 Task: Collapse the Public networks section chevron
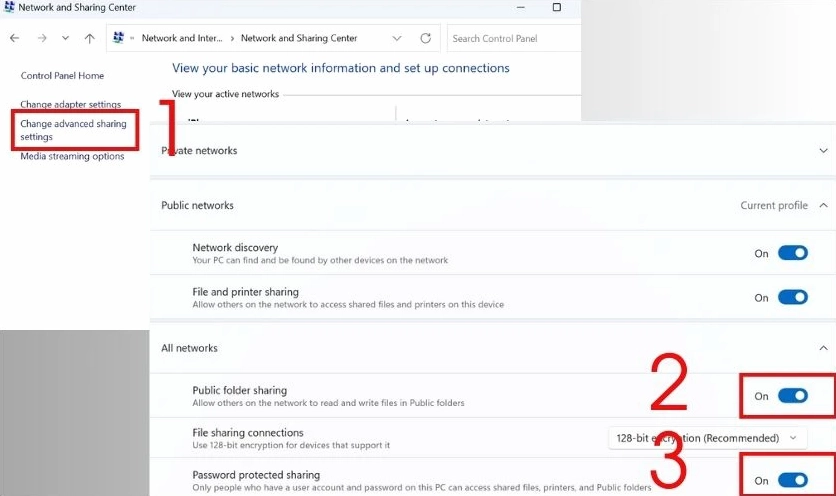coord(823,205)
